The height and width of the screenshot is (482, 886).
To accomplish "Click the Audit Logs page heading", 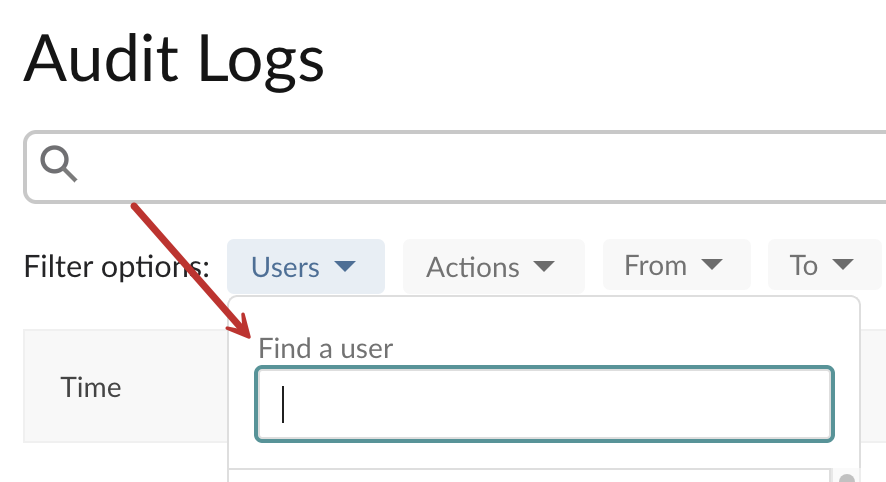I will click(174, 59).
